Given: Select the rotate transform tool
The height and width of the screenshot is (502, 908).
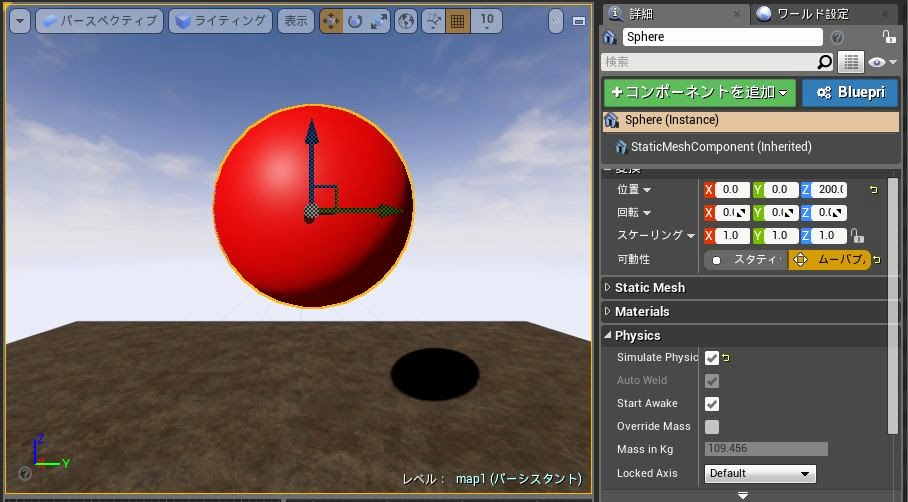Looking at the screenshot, I should pos(354,21).
